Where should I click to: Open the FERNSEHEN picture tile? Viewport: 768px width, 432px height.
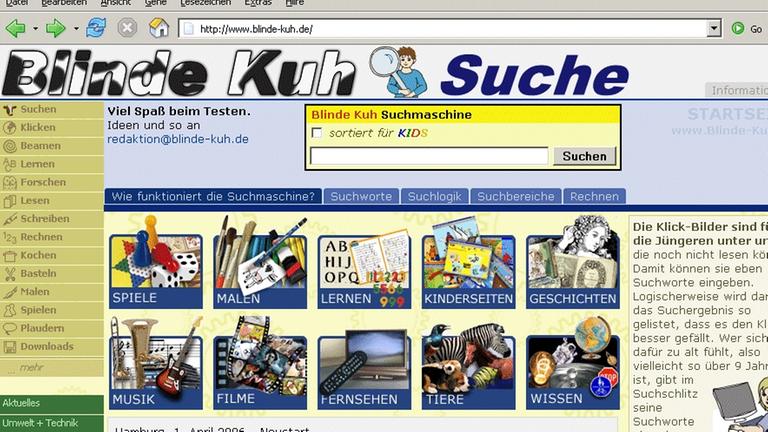(364, 369)
